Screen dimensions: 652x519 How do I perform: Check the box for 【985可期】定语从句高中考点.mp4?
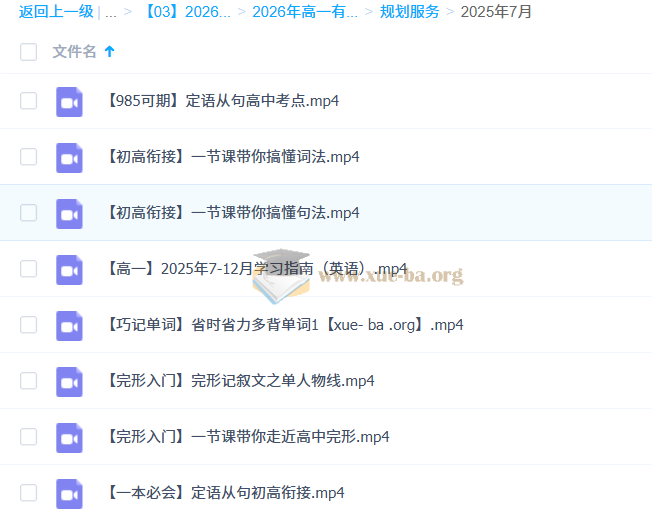pos(28,101)
